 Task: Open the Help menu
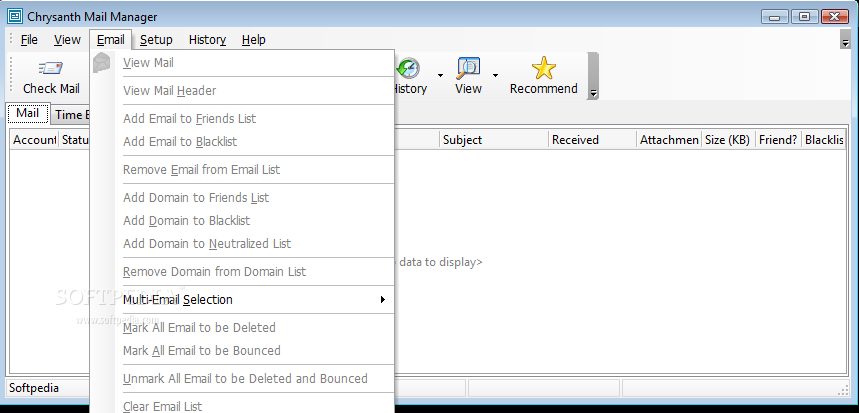coord(254,39)
